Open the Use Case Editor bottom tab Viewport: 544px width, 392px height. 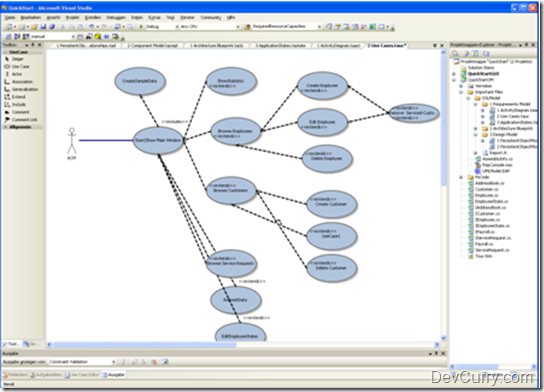pyautogui.click(x=82, y=375)
